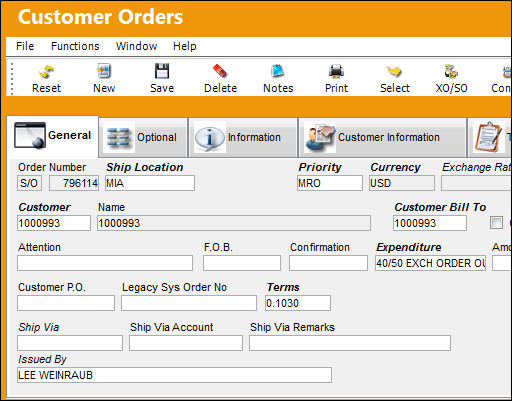Select the clipboard icon tab
This screenshot has height=401, width=512.
(x=489, y=137)
